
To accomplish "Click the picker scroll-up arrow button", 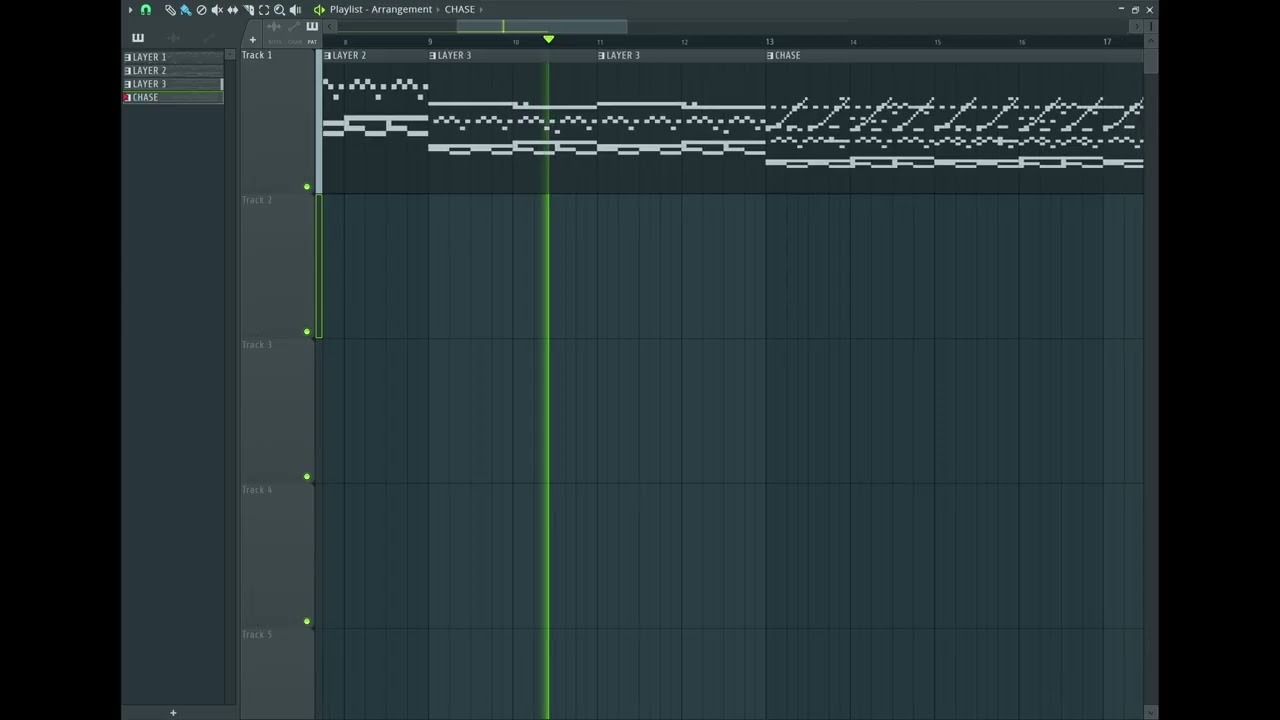I will pos(230,55).
